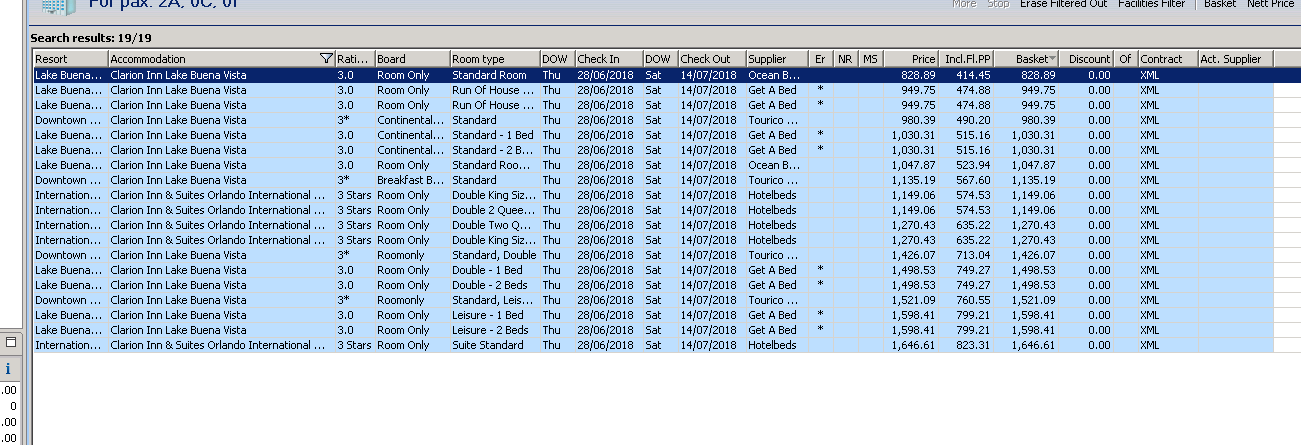Click the Er column header

(821, 59)
